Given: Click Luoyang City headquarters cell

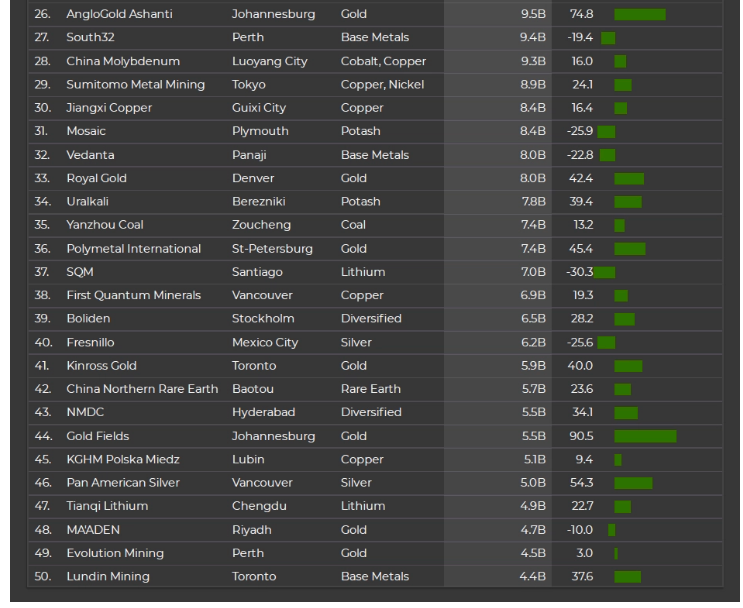Looking at the screenshot, I should click(270, 62).
